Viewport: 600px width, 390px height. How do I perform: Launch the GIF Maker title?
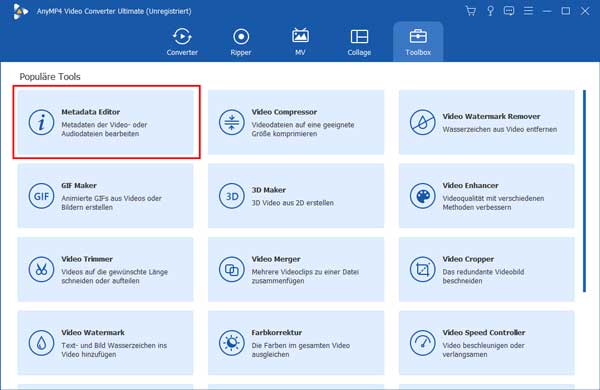click(x=79, y=185)
